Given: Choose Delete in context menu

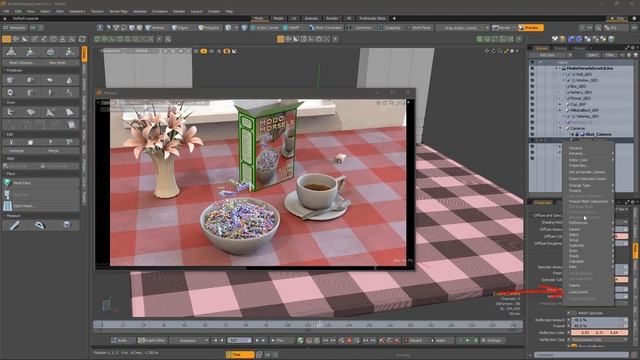Looking at the screenshot, I should (574, 285).
